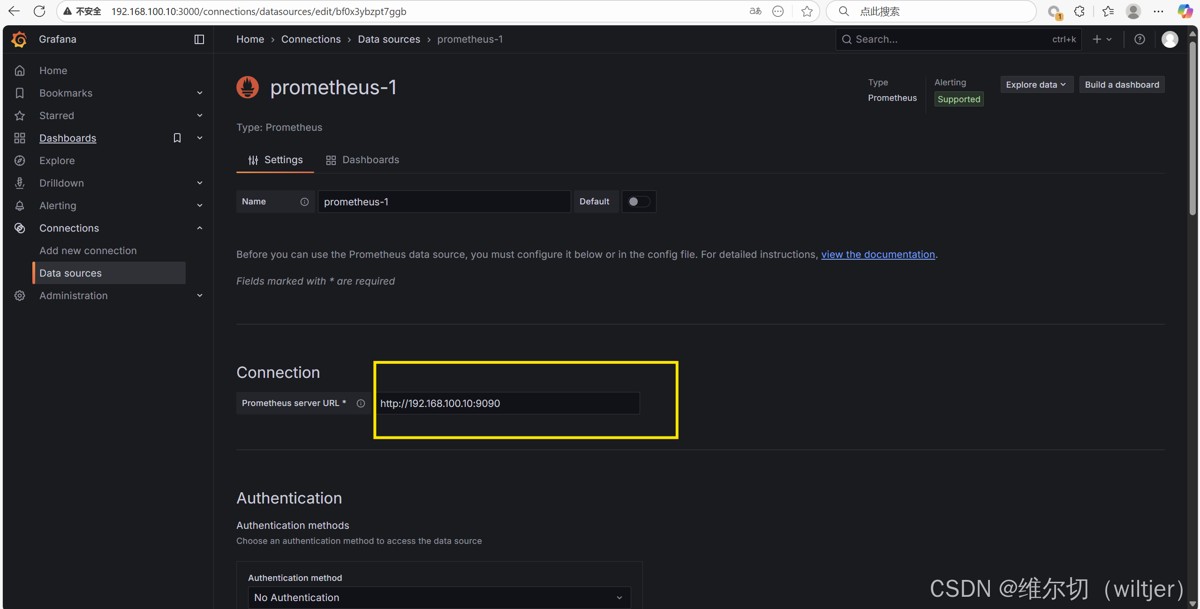Open the user profile avatar

[x=1170, y=39]
